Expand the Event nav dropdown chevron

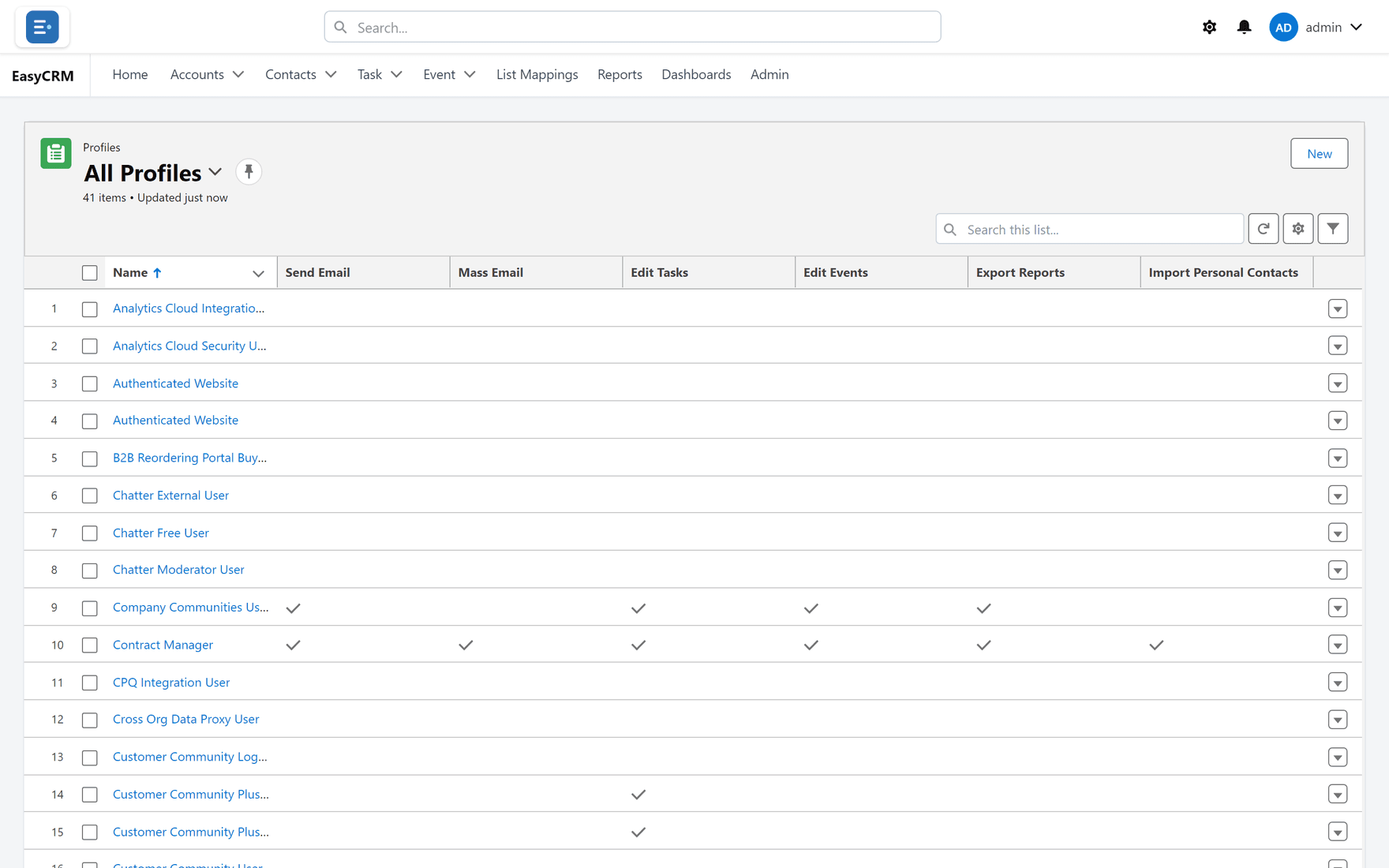click(470, 74)
